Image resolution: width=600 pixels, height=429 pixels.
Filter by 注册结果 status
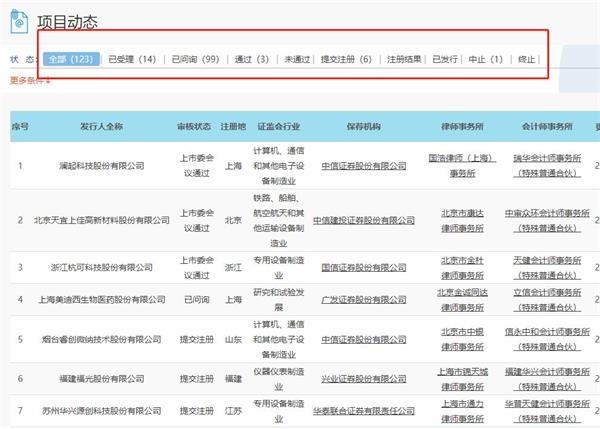[404, 59]
